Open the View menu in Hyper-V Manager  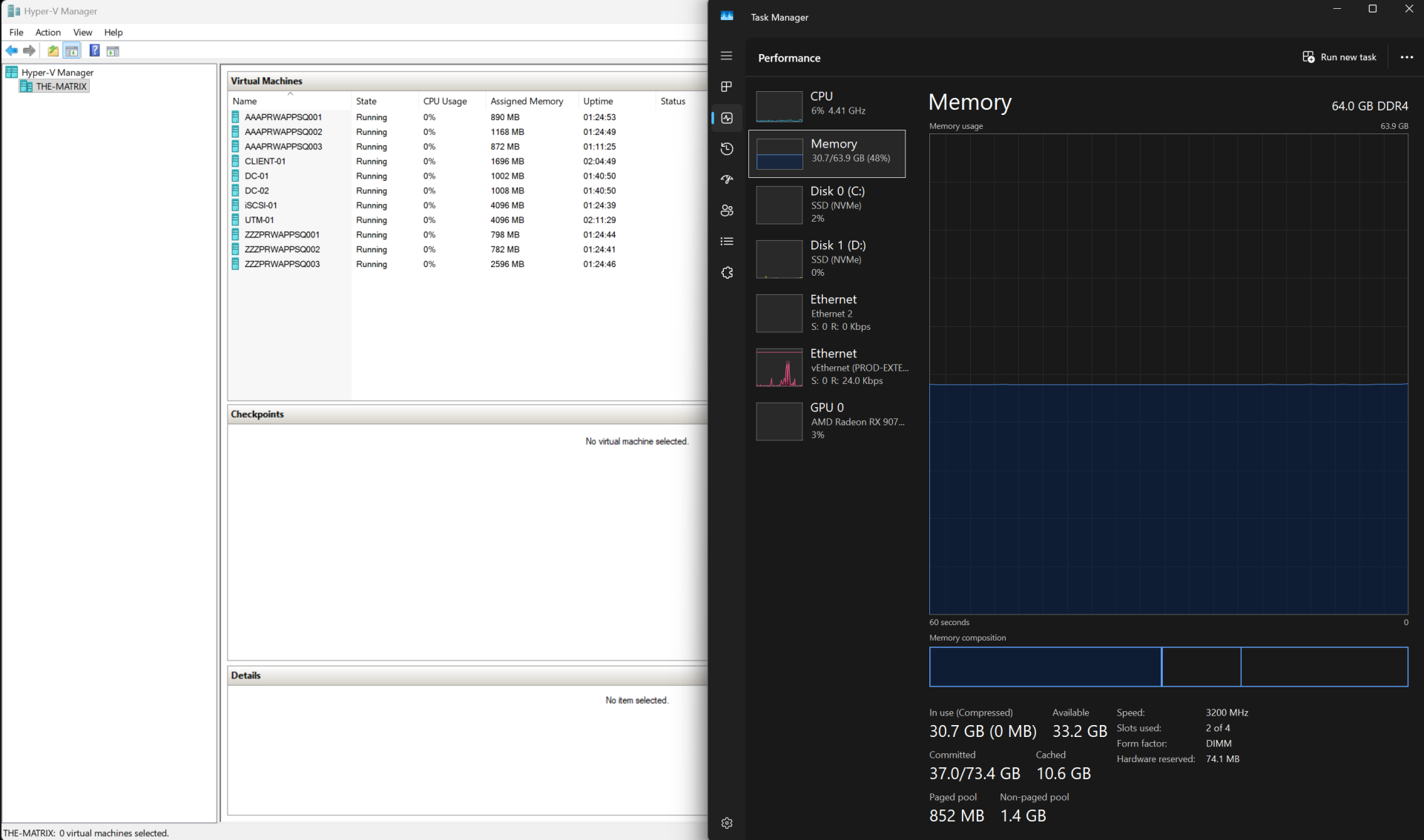pyautogui.click(x=82, y=33)
